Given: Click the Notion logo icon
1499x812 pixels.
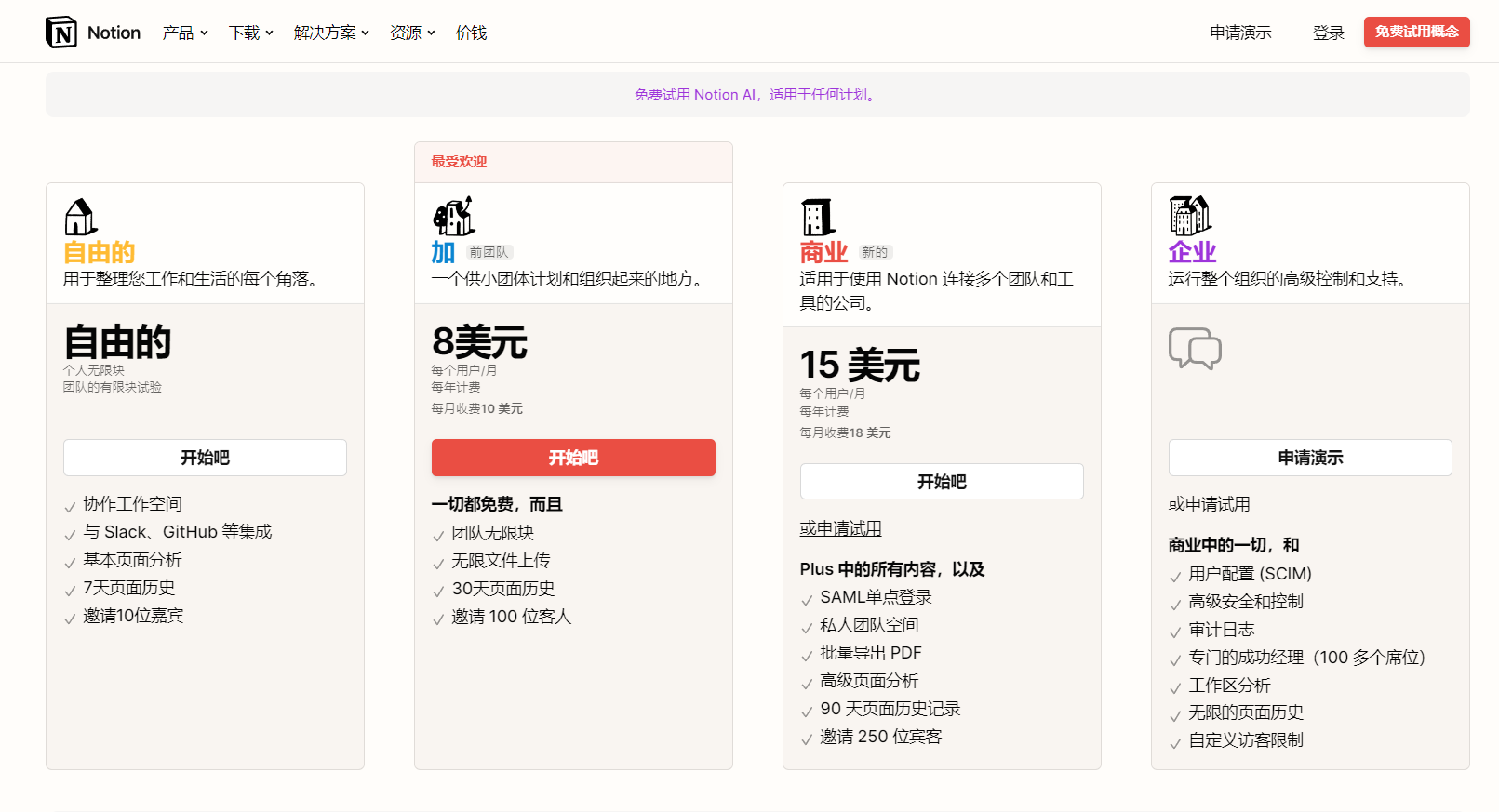Looking at the screenshot, I should click(x=61, y=33).
